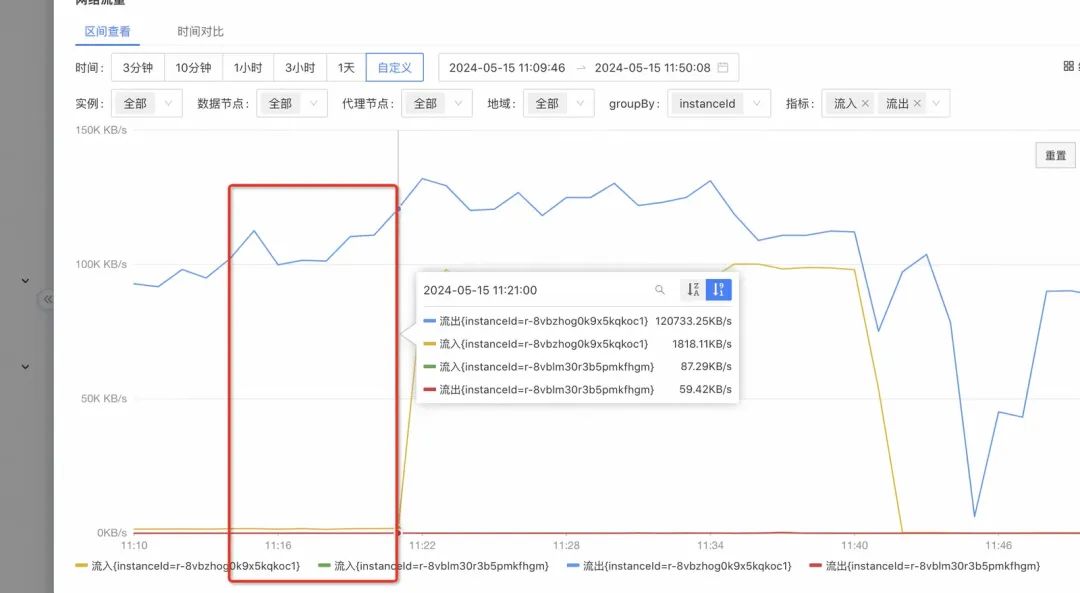Click the 11:28 x-axis label

566,545
